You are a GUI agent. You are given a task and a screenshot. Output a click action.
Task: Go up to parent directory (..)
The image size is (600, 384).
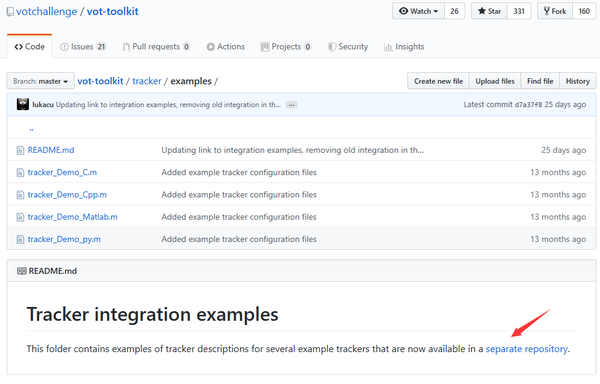(x=31, y=129)
